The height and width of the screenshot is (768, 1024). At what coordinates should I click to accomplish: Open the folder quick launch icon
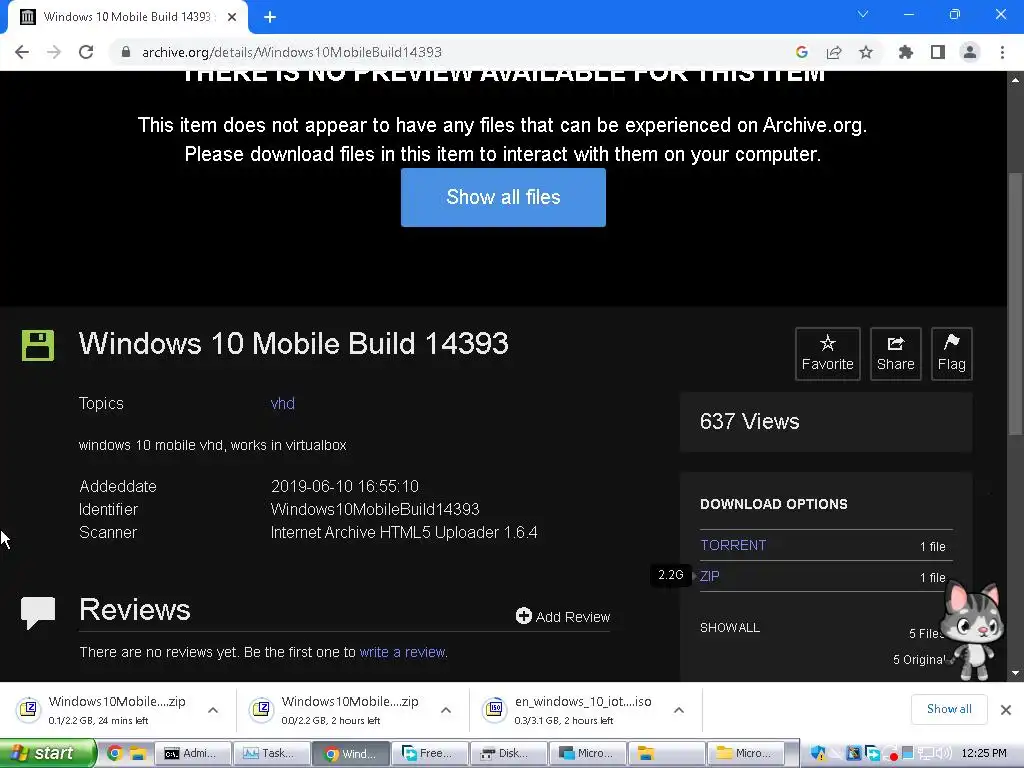(x=137, y=753)
